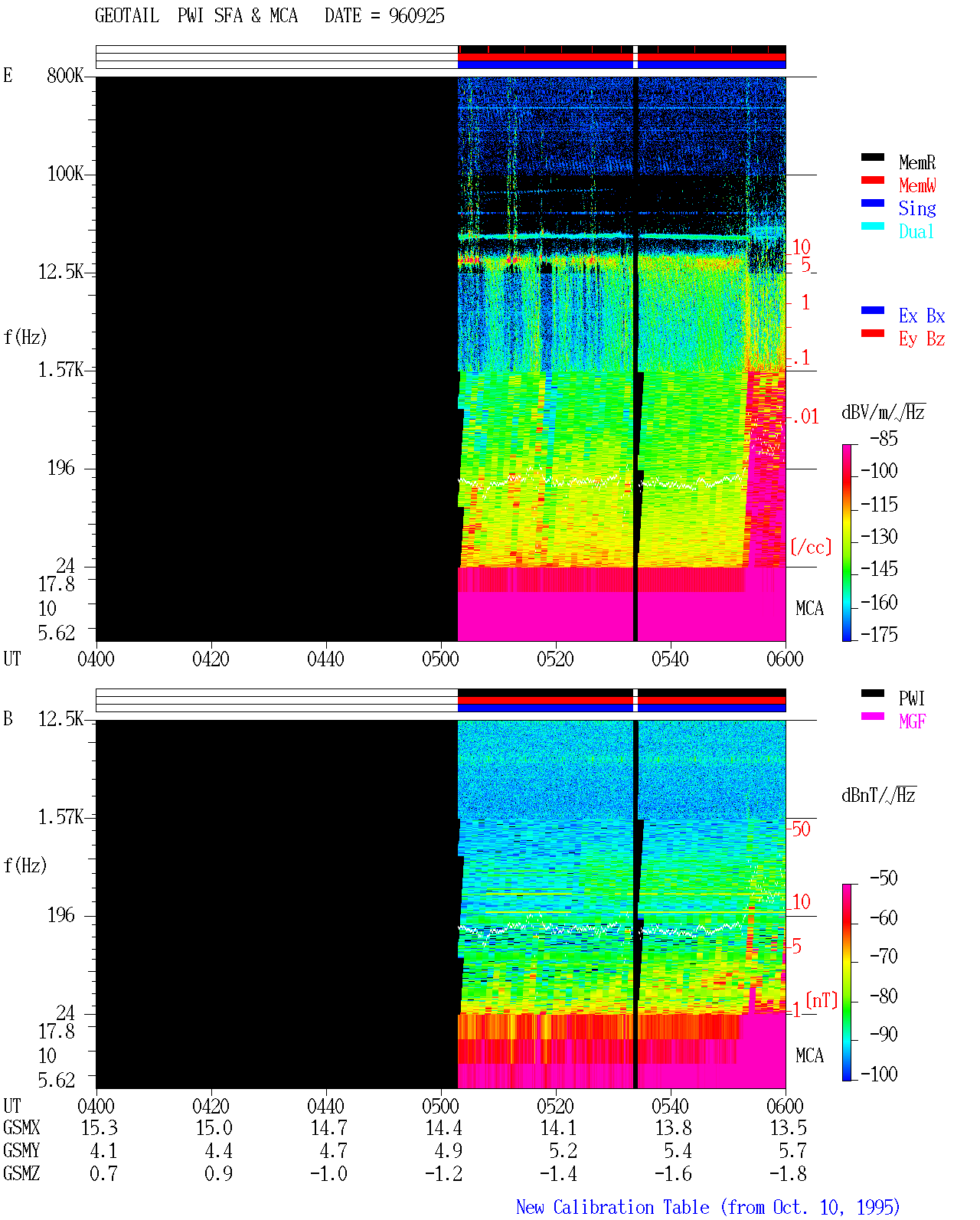Click the GSMX value 15.3
Viewport: 980px width, 1220px height.
(100, 1128)
